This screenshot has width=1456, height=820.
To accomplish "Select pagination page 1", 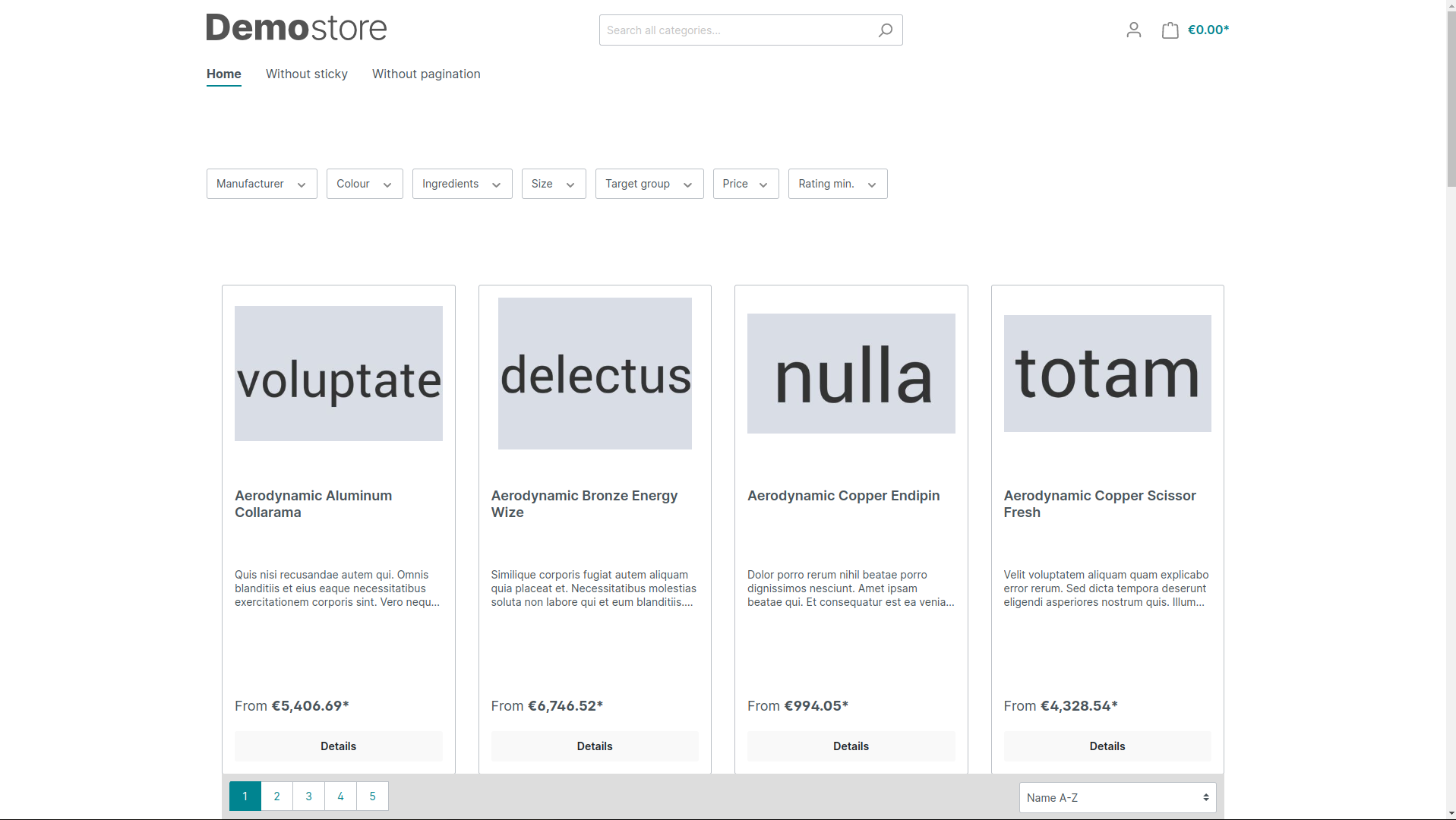I will pyautogui.click(x=245, y=796).
